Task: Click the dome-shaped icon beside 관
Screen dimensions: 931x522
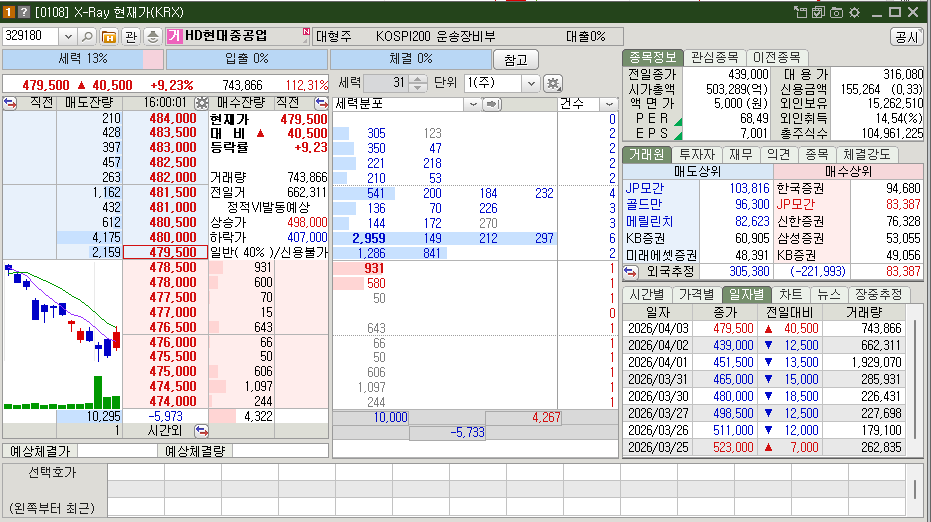Action: [x=153, y=37]
